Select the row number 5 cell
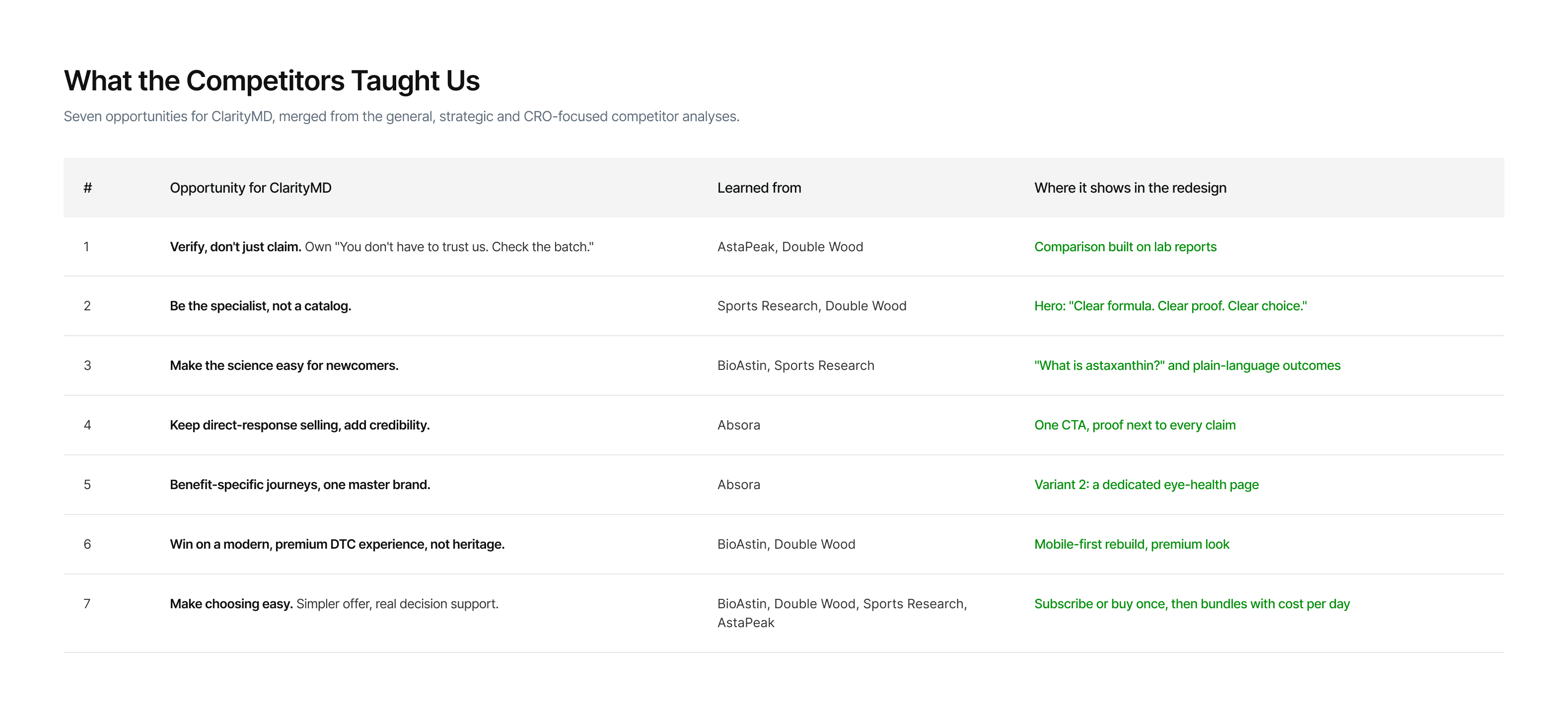The image size is (1568, 717). (87, 485)
